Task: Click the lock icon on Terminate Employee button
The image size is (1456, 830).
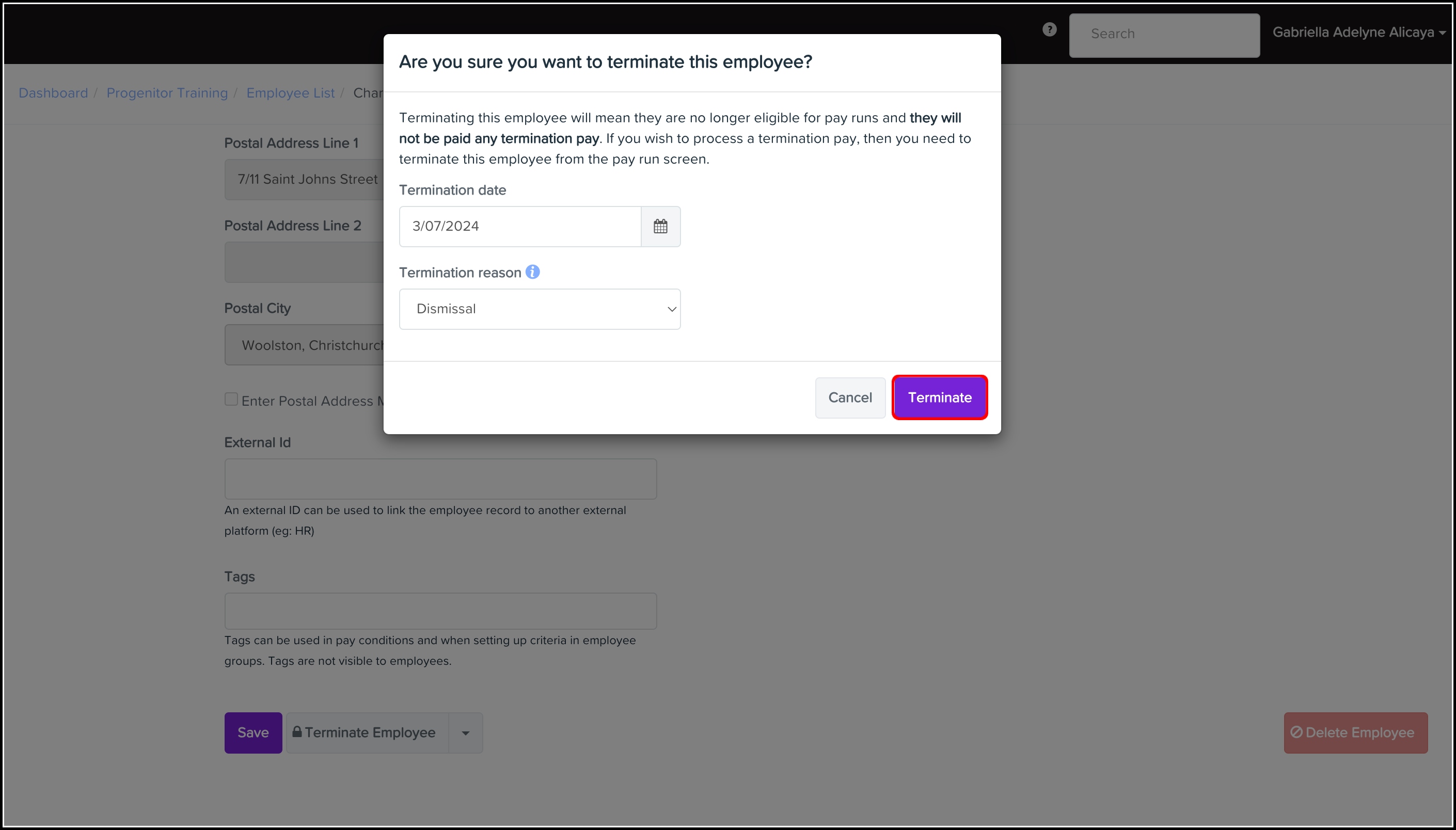Action: tap(297, 732)
